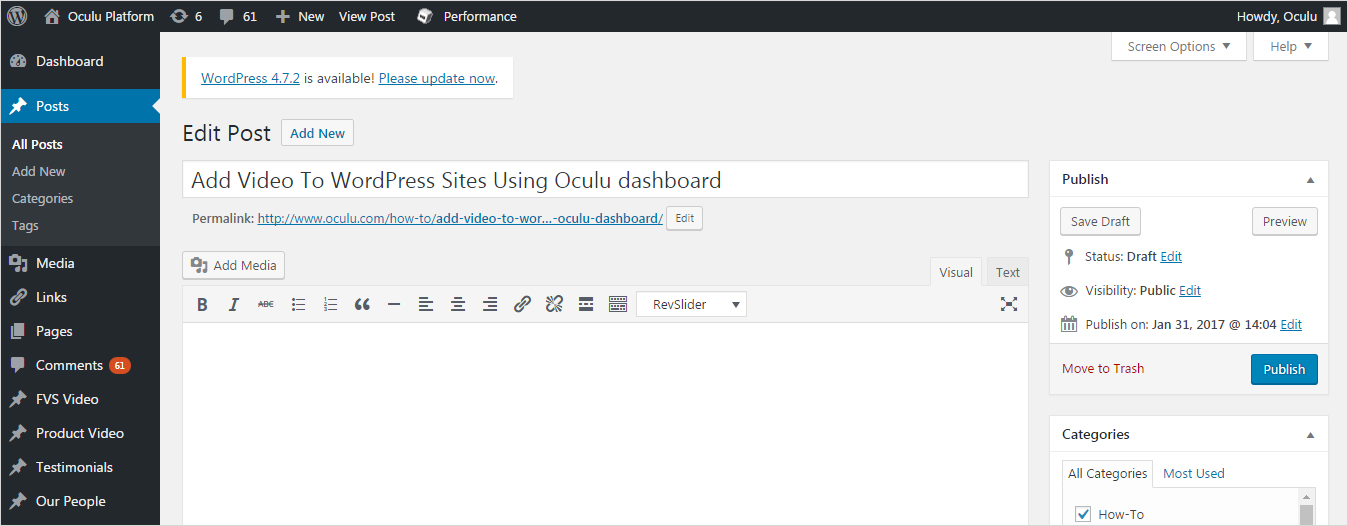Switch to the Visual editor tab
1348x526 pixels.
click(x=956, y=272)
